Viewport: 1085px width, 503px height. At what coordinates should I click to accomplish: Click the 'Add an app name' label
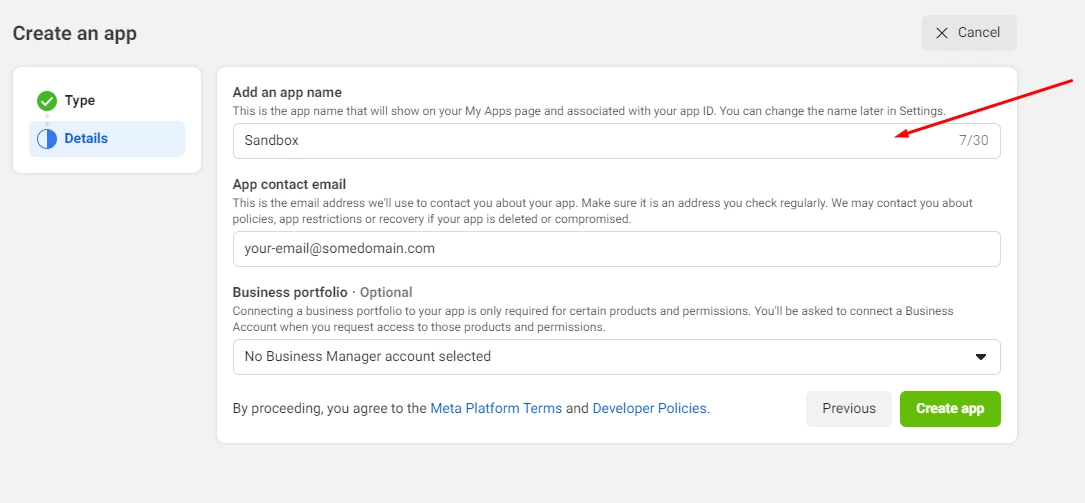[x=287, y=92]
